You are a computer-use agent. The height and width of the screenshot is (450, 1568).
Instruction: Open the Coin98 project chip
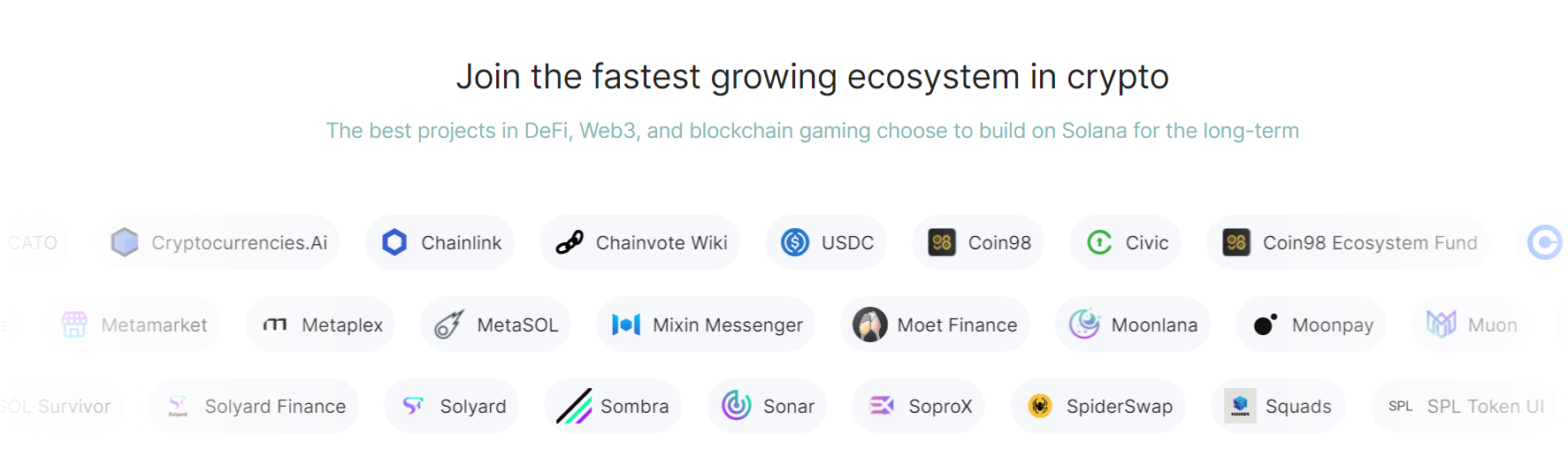pos(978,242)
